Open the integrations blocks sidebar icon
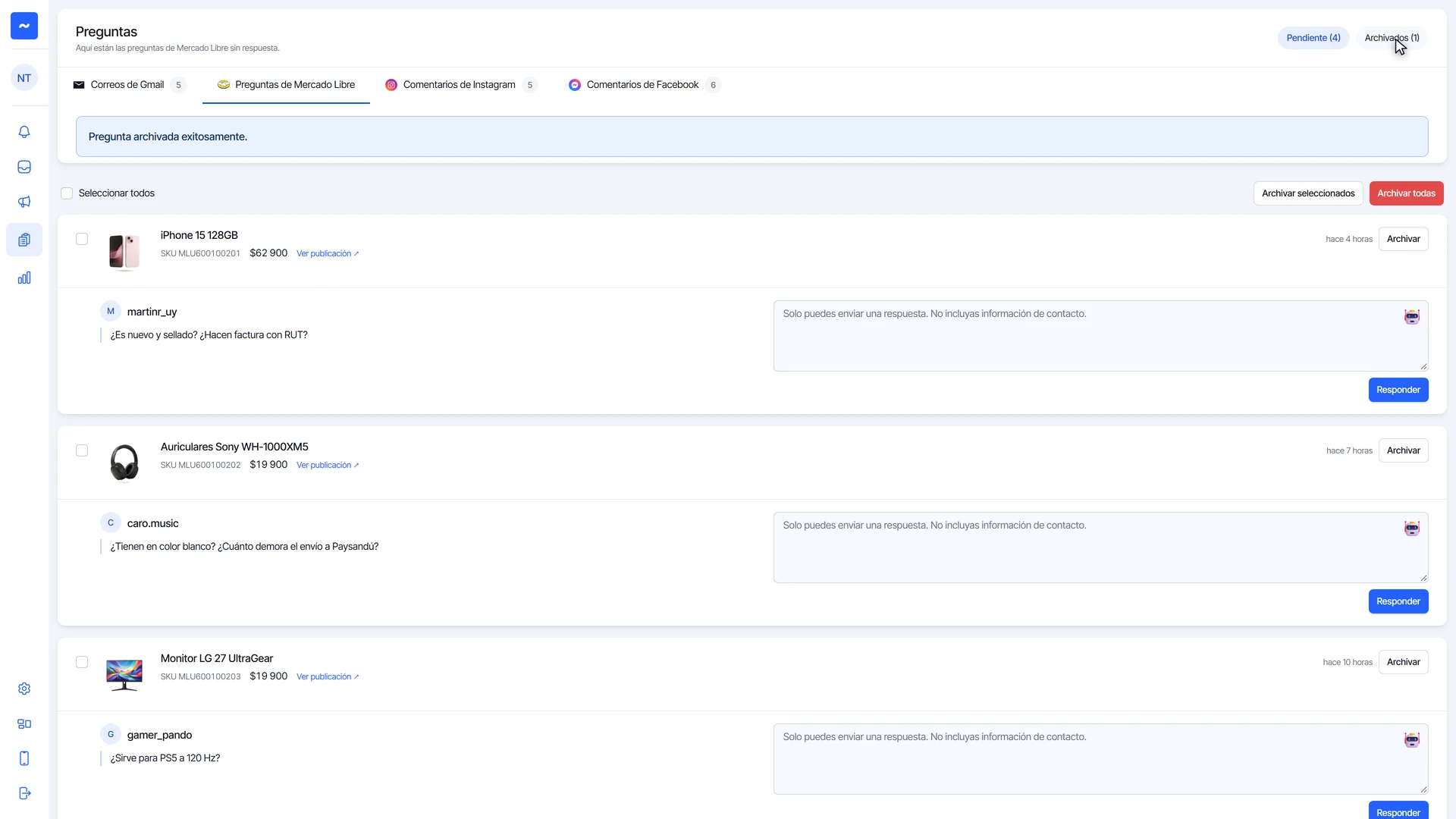 24,723
